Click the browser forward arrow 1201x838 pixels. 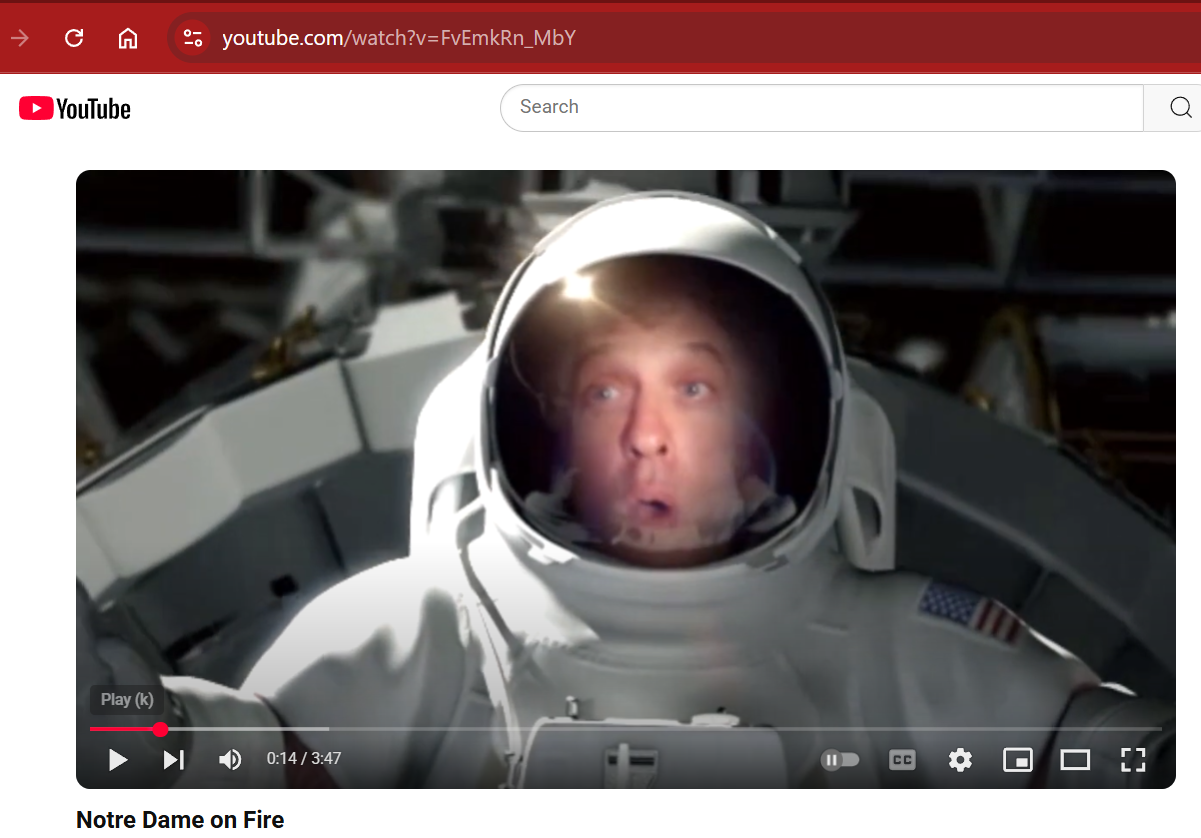[19, 38]
